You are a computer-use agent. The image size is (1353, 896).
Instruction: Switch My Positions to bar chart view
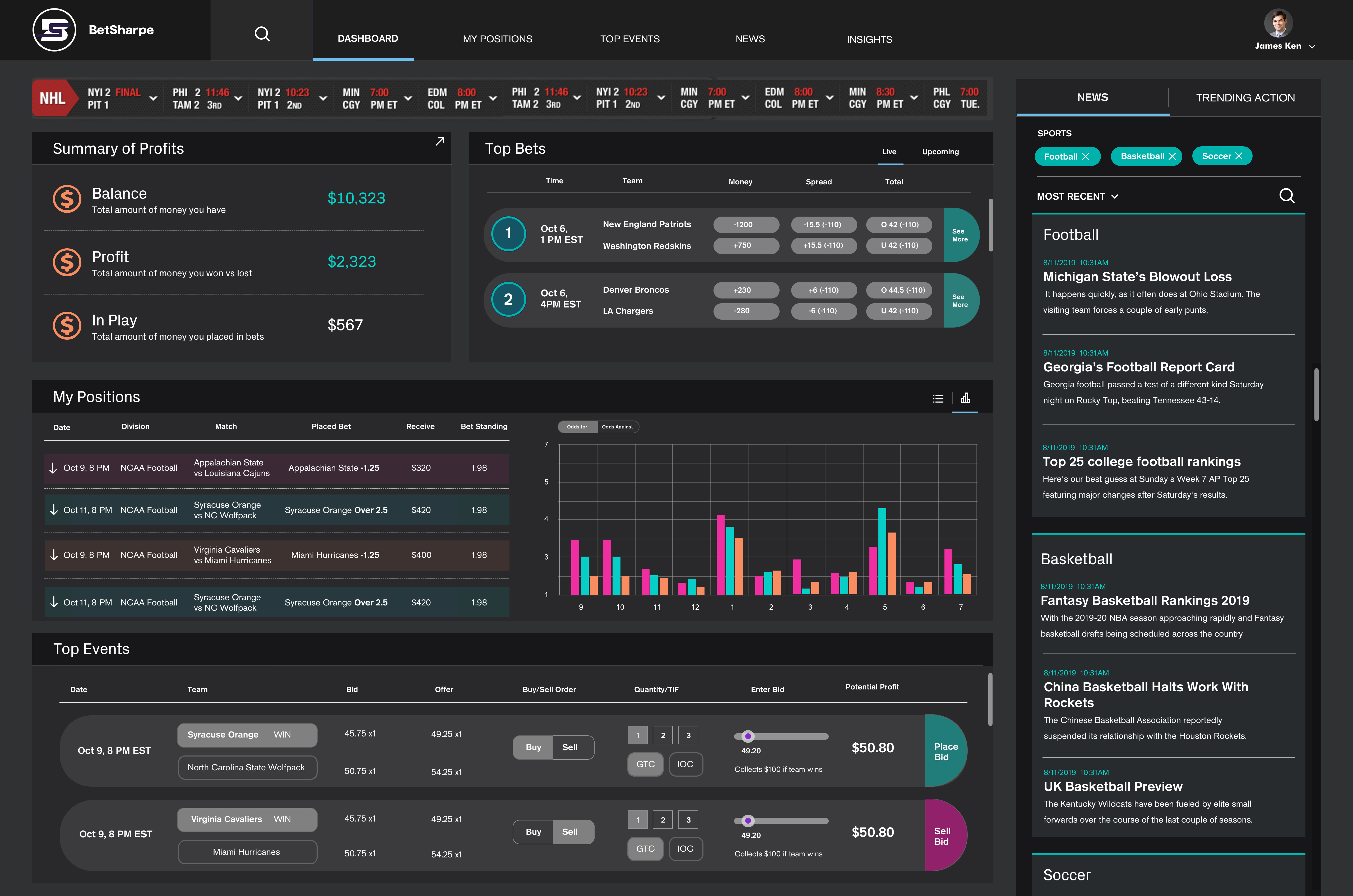(x=965, y=398)
